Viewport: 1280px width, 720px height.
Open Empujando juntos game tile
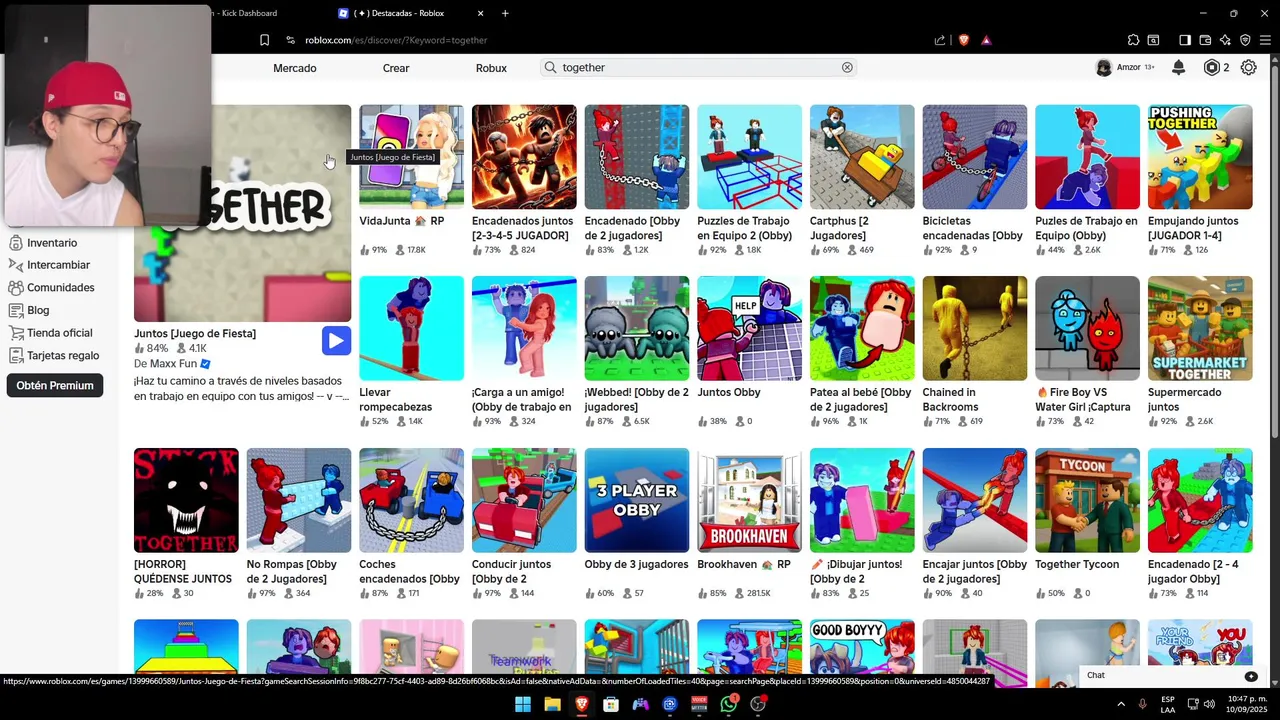coord(1200,180)
